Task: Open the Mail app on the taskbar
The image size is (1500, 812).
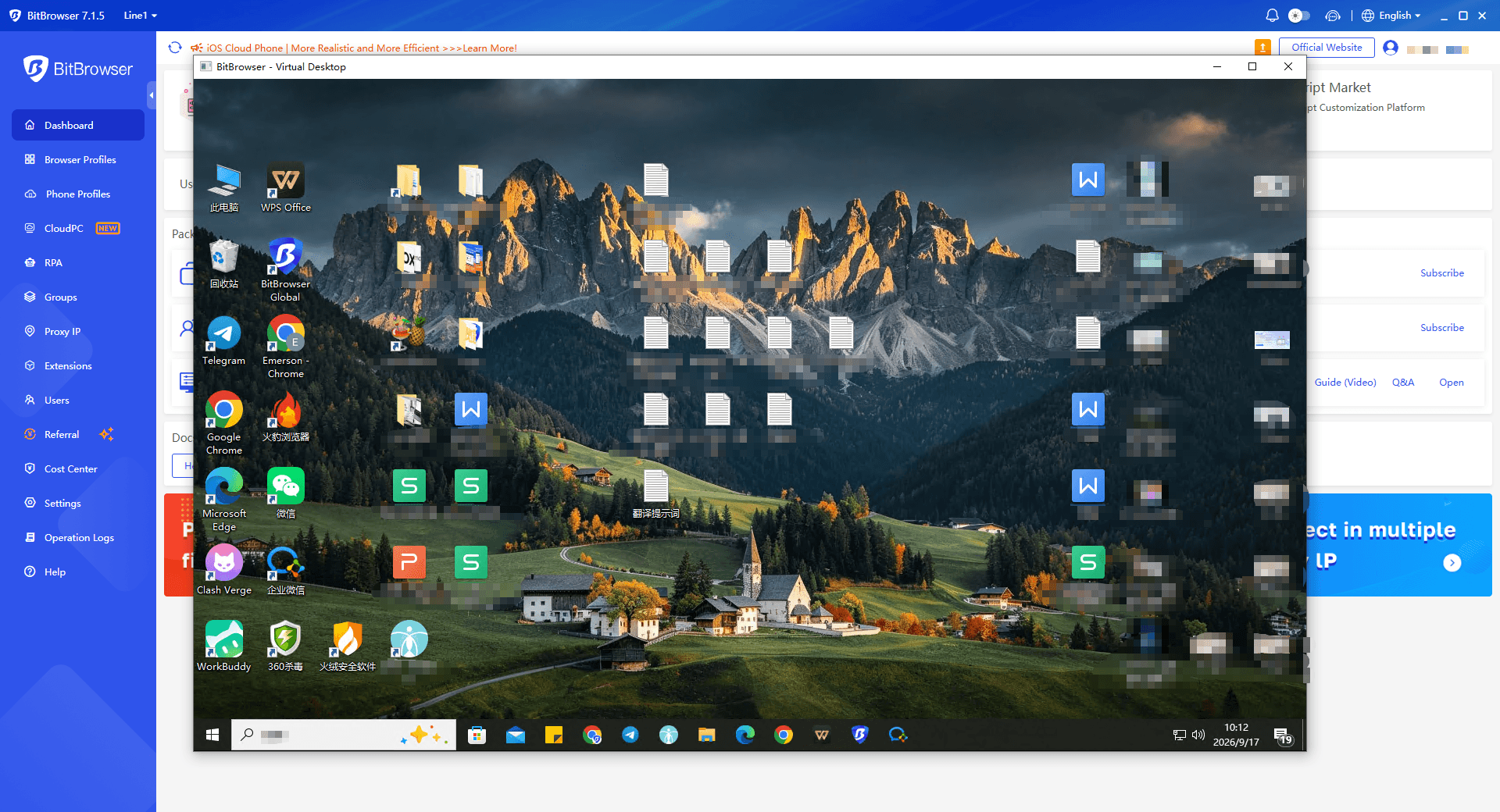Action: tap(516, 735)
